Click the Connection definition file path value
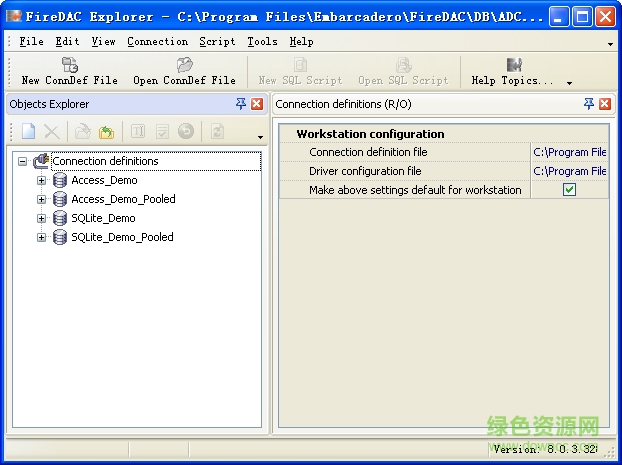This screenshot has width=622, height=465. pos(570,152)
